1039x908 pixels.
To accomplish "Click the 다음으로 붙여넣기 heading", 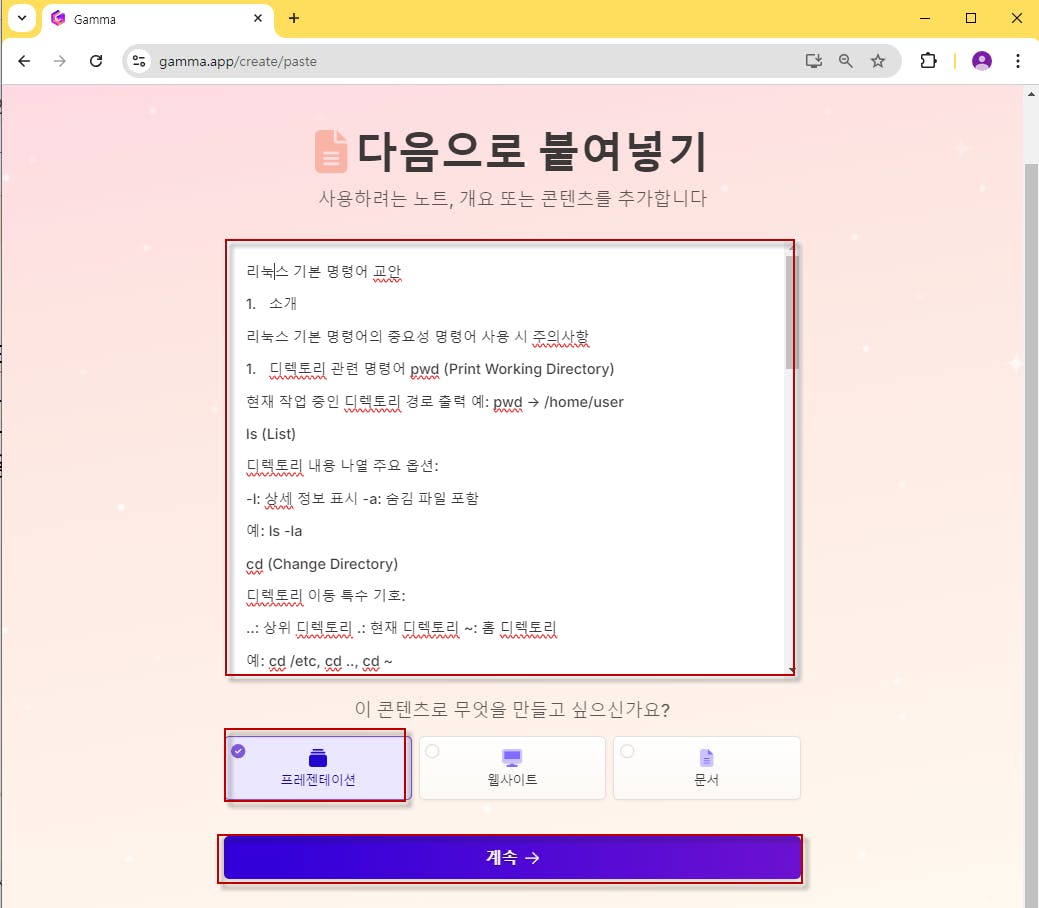I will [532, 151].
